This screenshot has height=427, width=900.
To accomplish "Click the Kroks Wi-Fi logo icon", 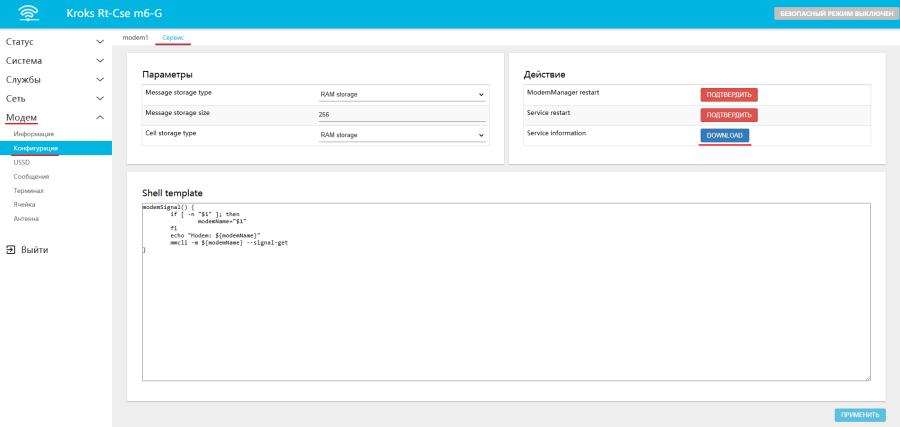I will click(30, 14).
